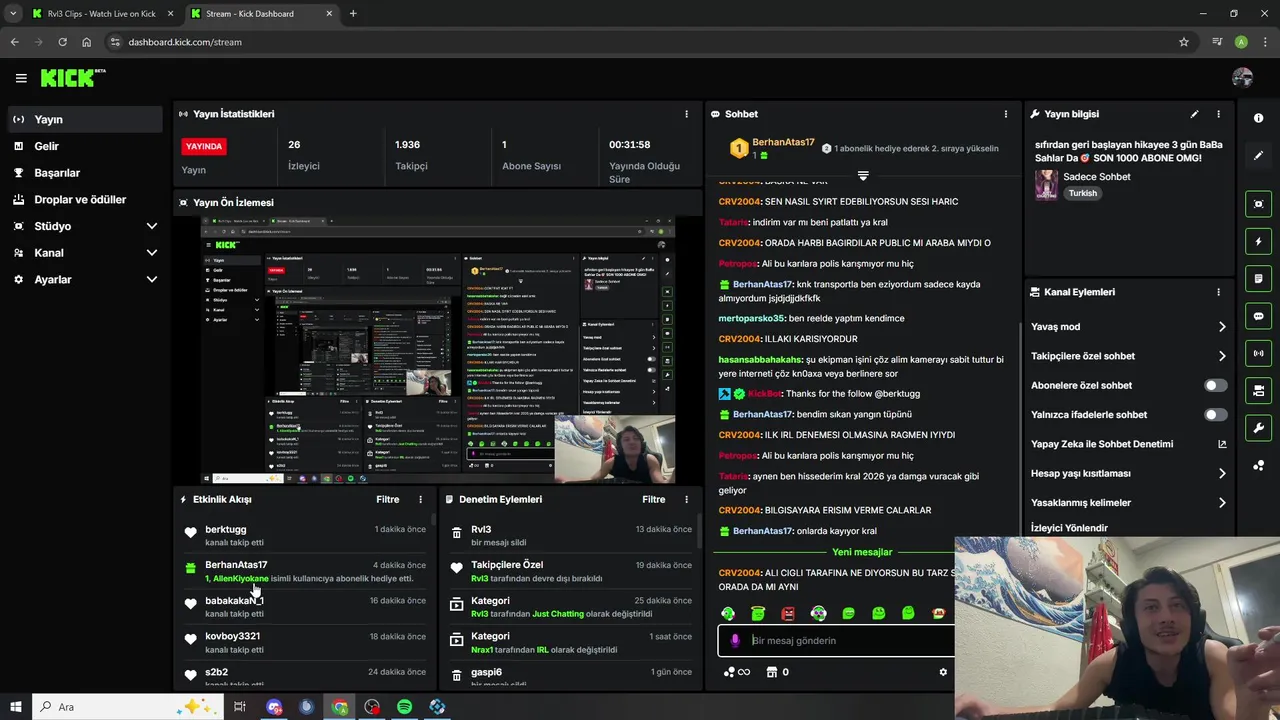Screen dimensions: 1280x720
Task: Collapse the gift leaderboard chevron in chat
Action: pos(863,176)
